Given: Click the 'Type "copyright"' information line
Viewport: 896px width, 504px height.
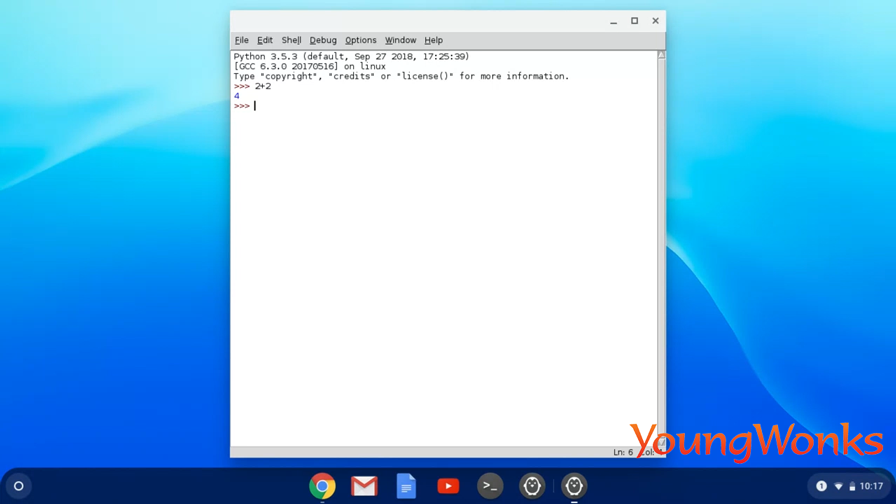Looking at the screenshot, I should 401,76.
